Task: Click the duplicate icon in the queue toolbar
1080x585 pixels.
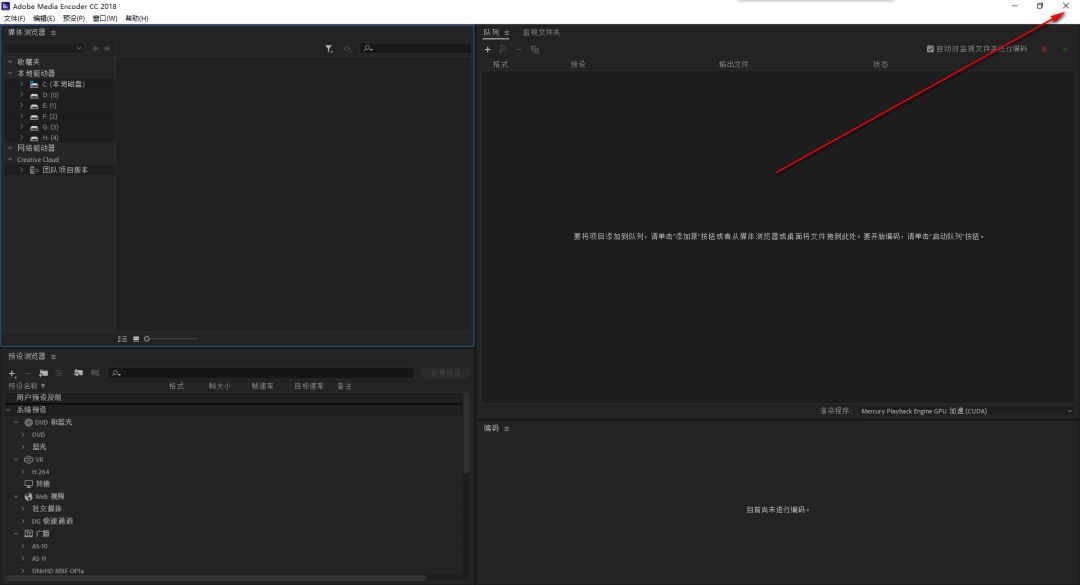Action: coord(535,48)
